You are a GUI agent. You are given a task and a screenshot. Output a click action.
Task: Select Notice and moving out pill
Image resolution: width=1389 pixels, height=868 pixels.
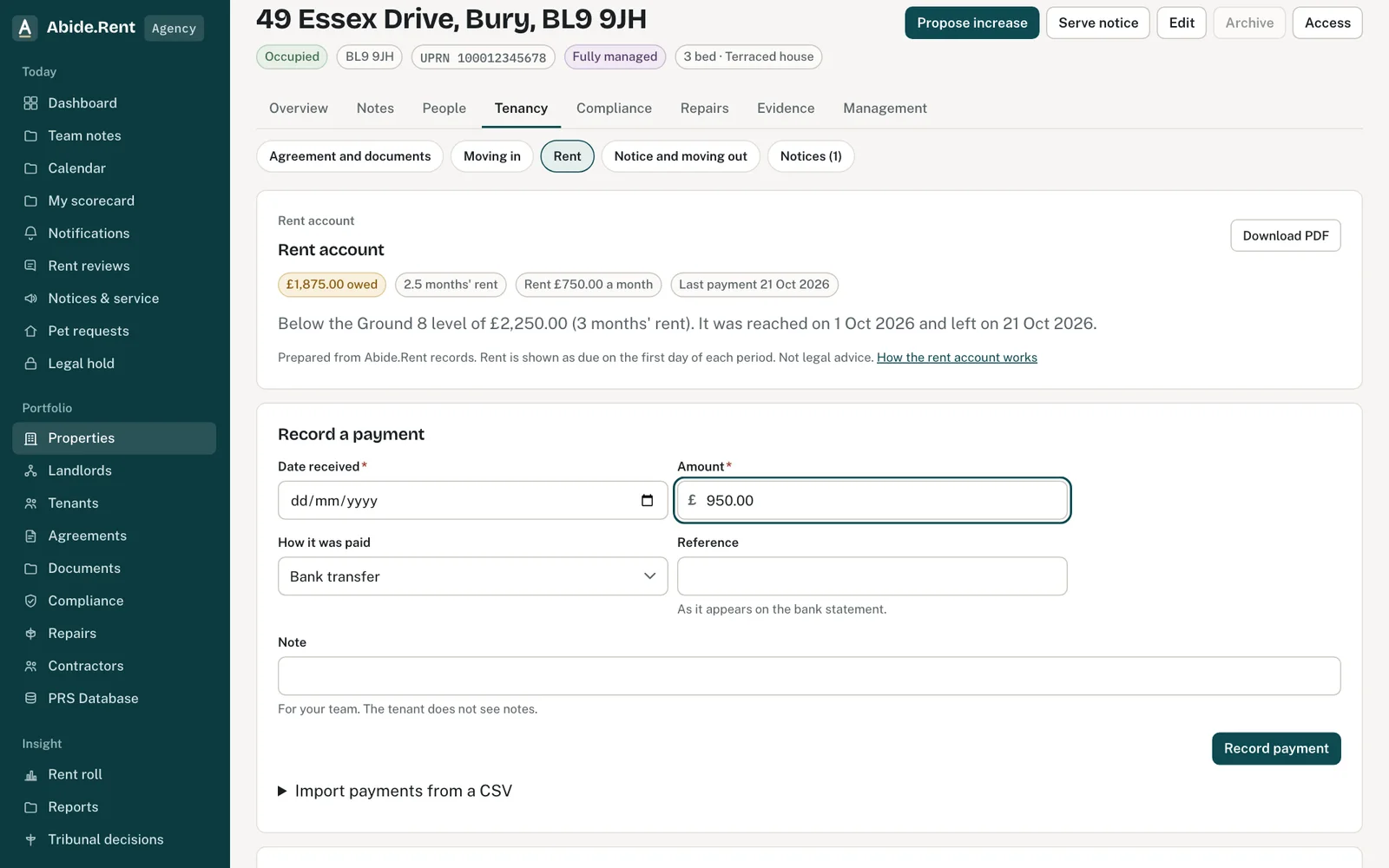click(681, 156)
